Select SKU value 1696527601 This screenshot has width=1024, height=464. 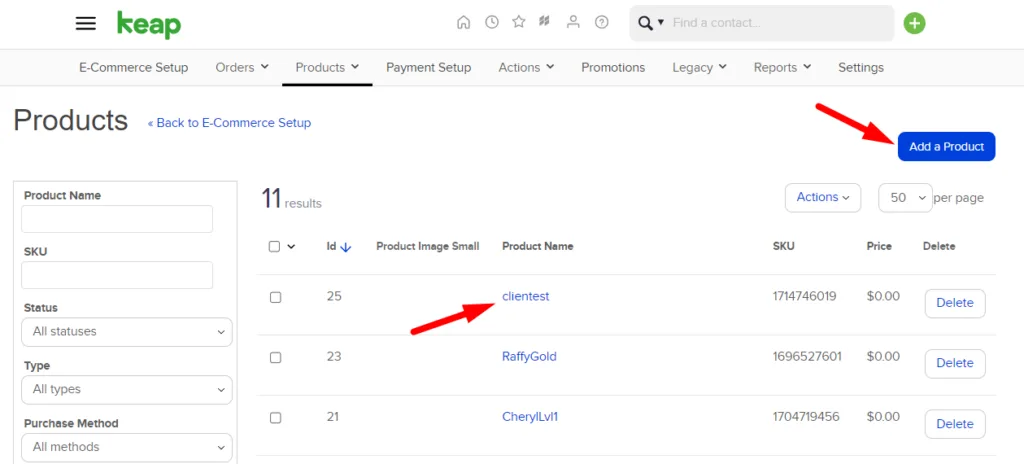pos(807,357)
